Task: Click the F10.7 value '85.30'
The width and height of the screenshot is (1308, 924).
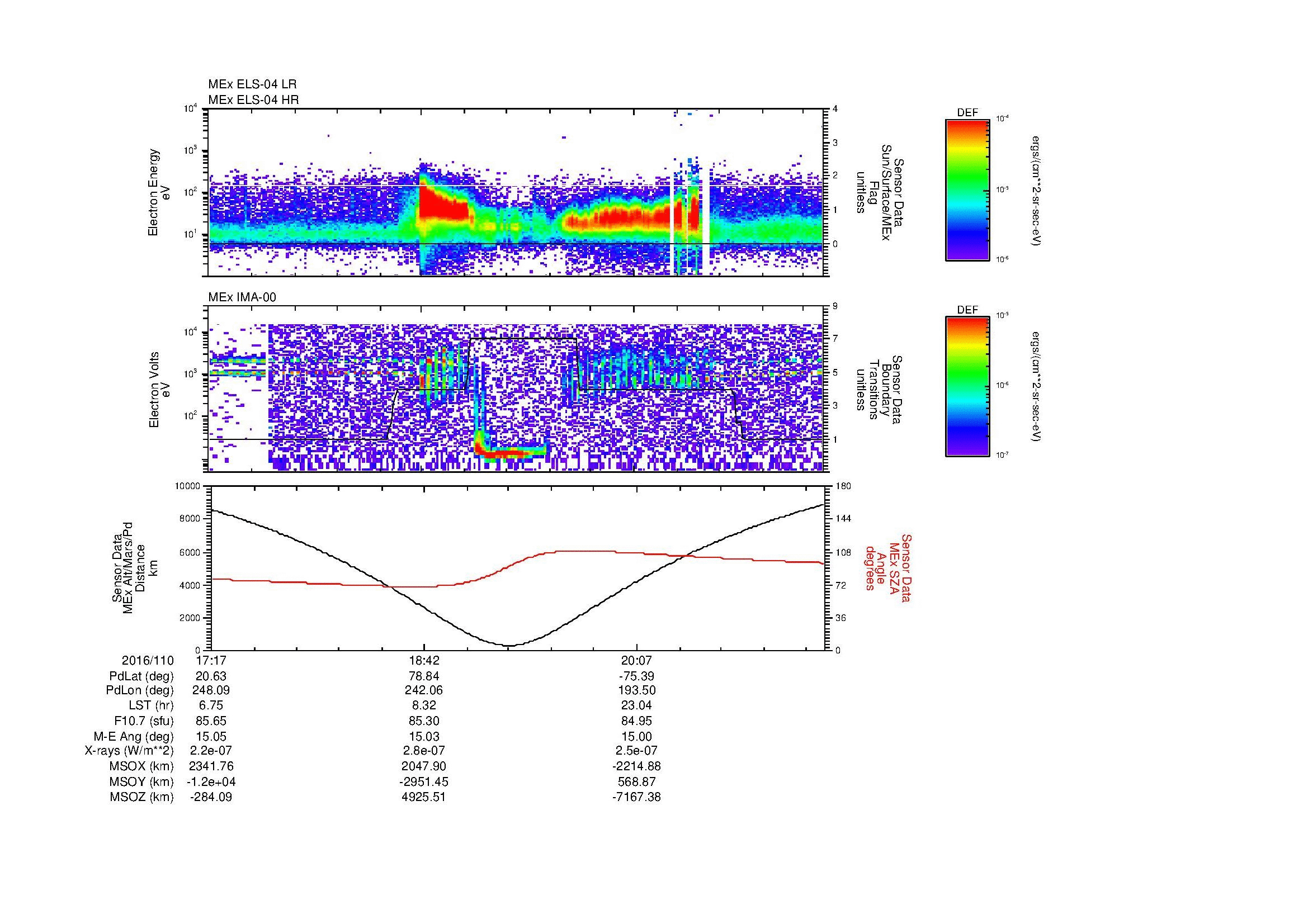Action: point(424,721)
